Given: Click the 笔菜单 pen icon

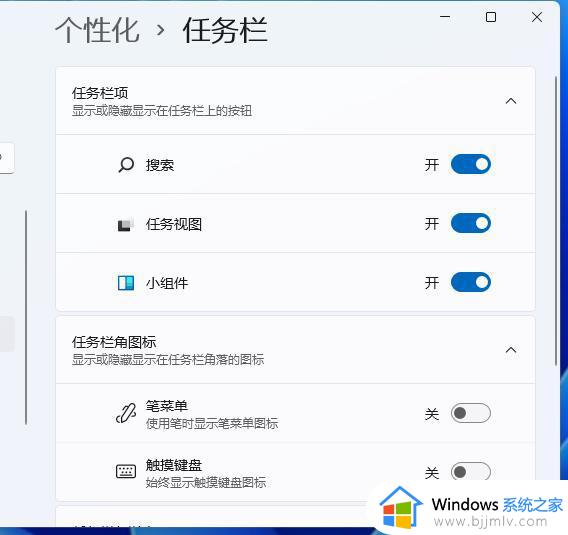Looking at the screenshot, I should [126, 413].
